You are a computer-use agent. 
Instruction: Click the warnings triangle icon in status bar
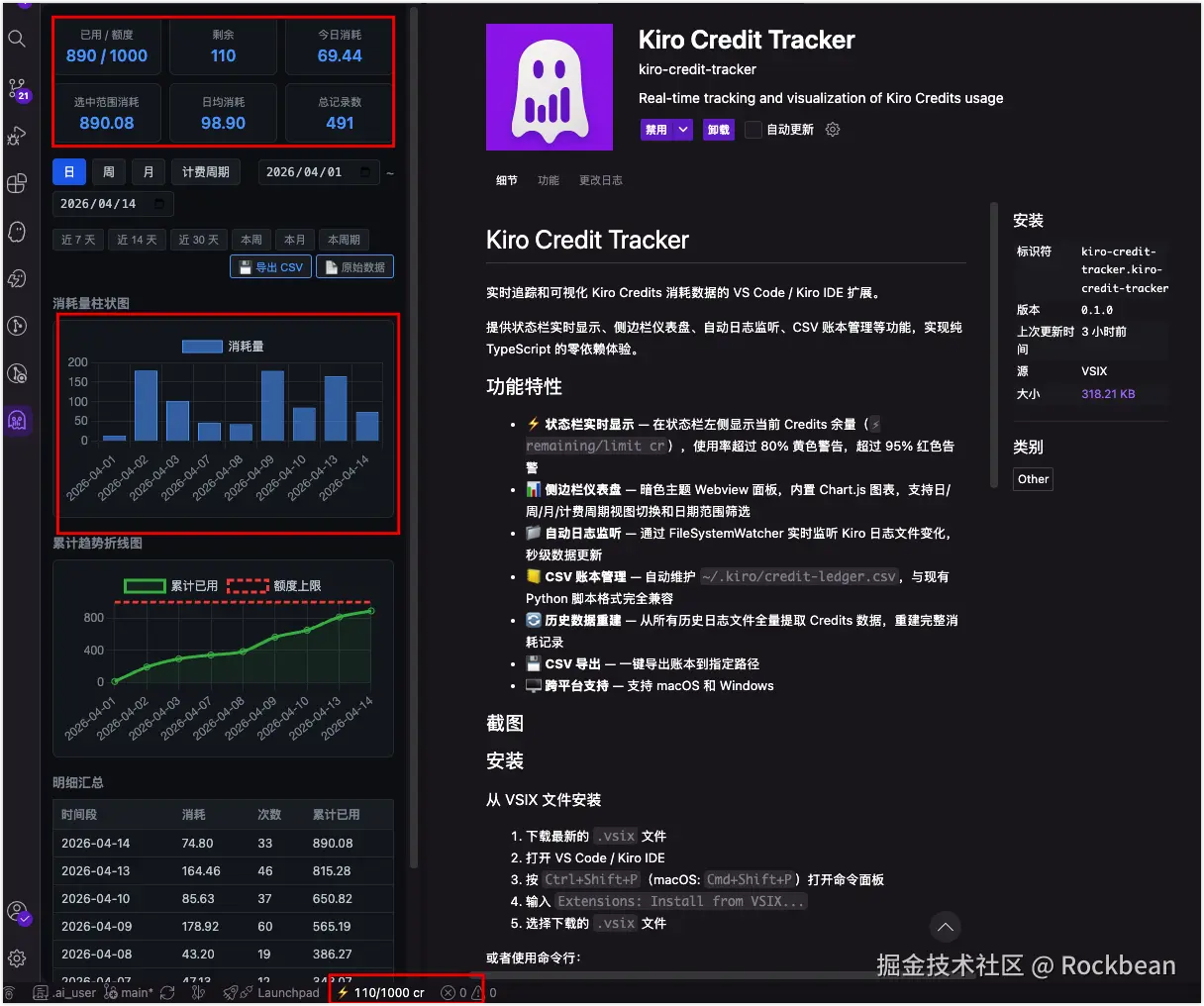click(x=477, y=992)
